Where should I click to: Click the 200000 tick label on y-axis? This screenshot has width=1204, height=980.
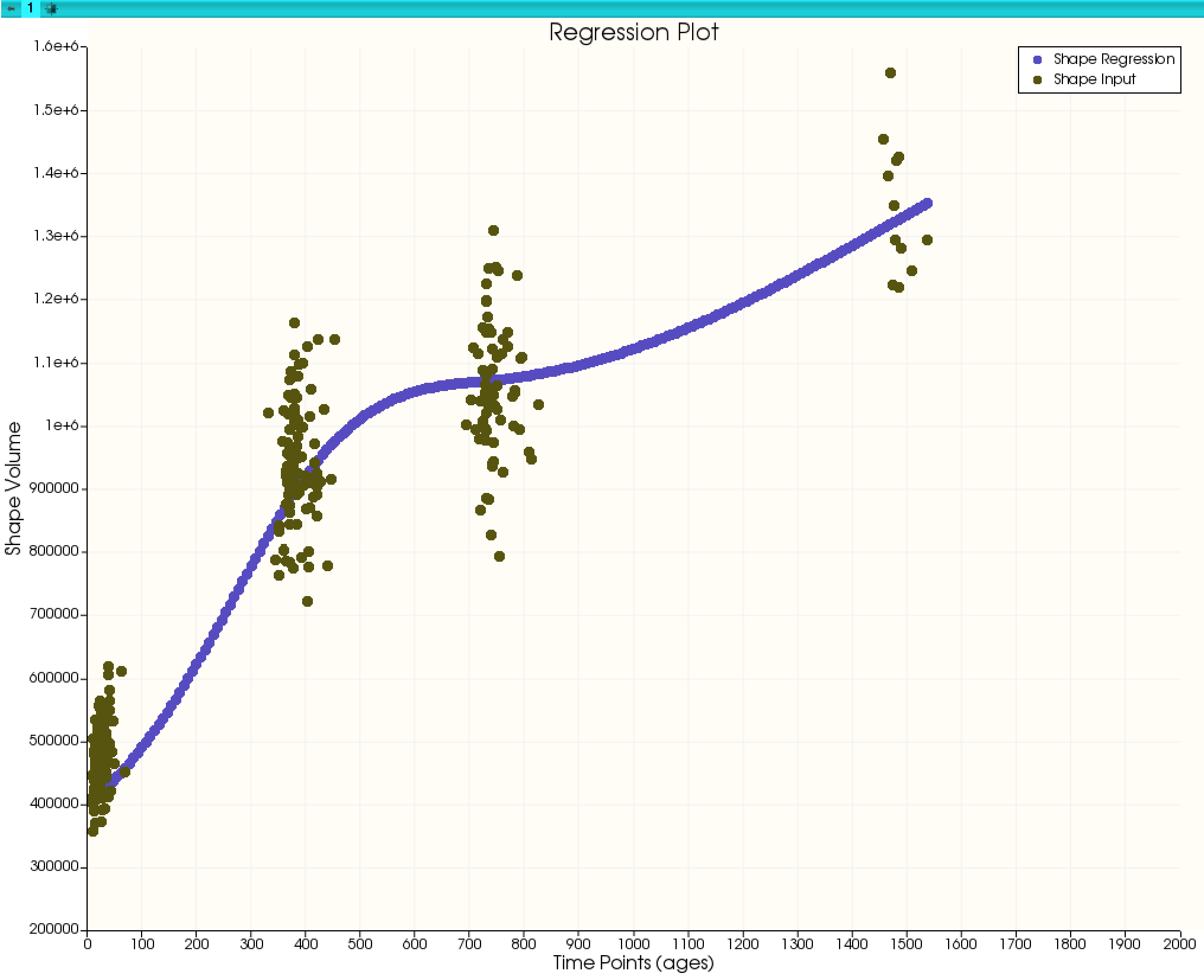53,929
